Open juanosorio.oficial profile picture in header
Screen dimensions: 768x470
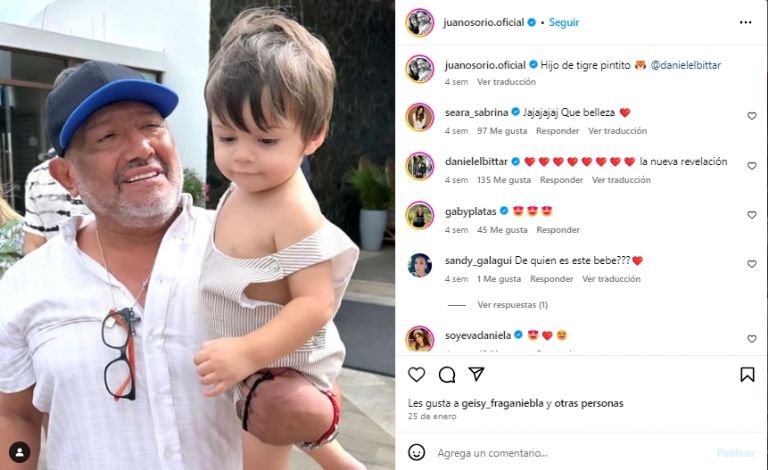click(420, 23)
